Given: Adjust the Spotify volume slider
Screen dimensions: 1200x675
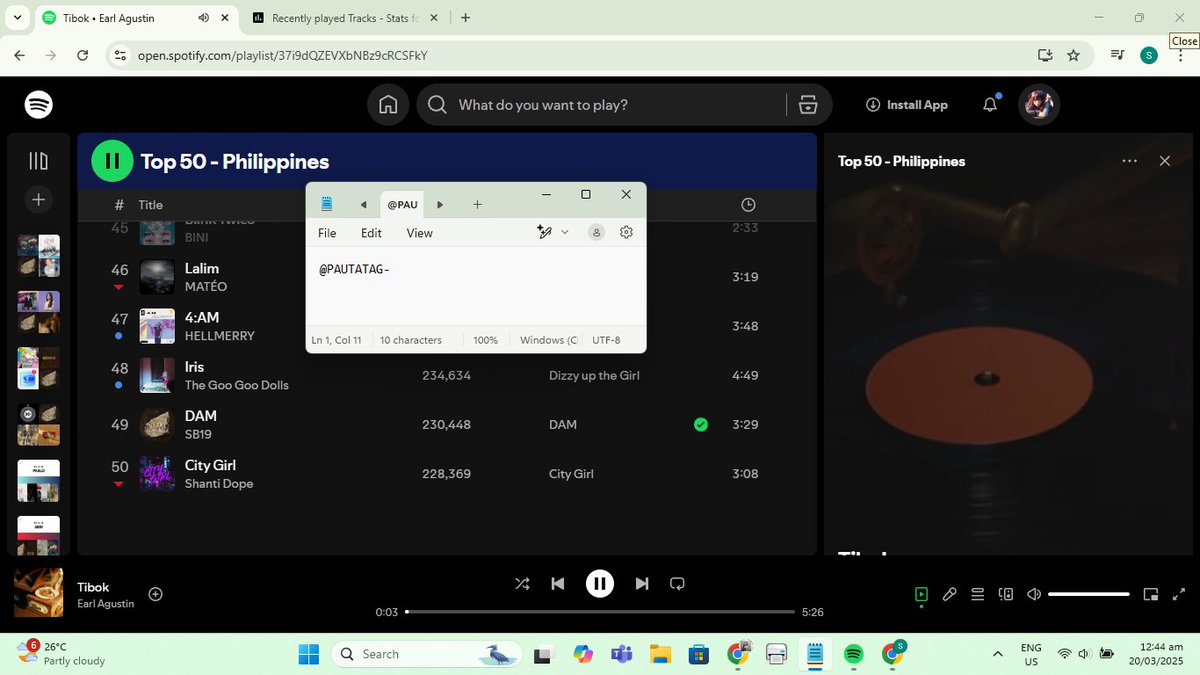Looking at the screenshot, I should pyautogui.click(x=1089, y=594).
